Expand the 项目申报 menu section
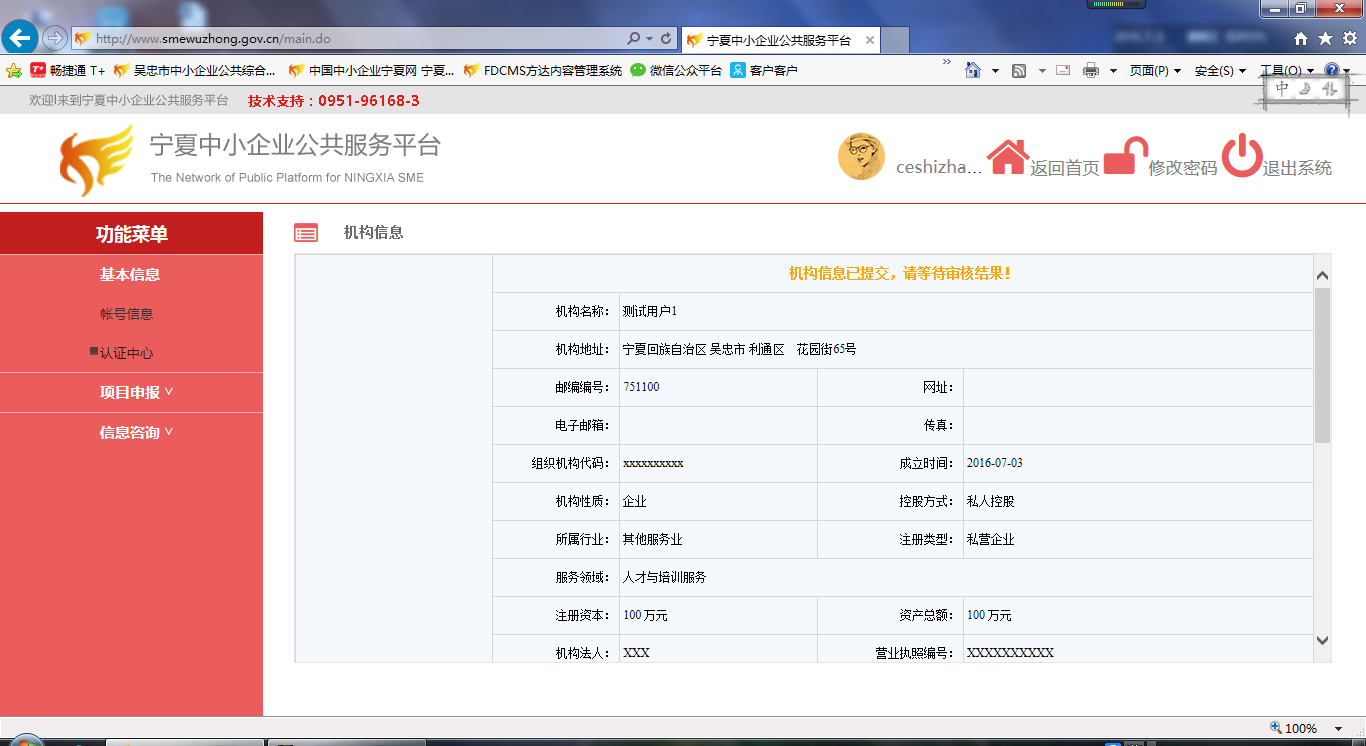1366x746 pixels. (x=136, y=392)
